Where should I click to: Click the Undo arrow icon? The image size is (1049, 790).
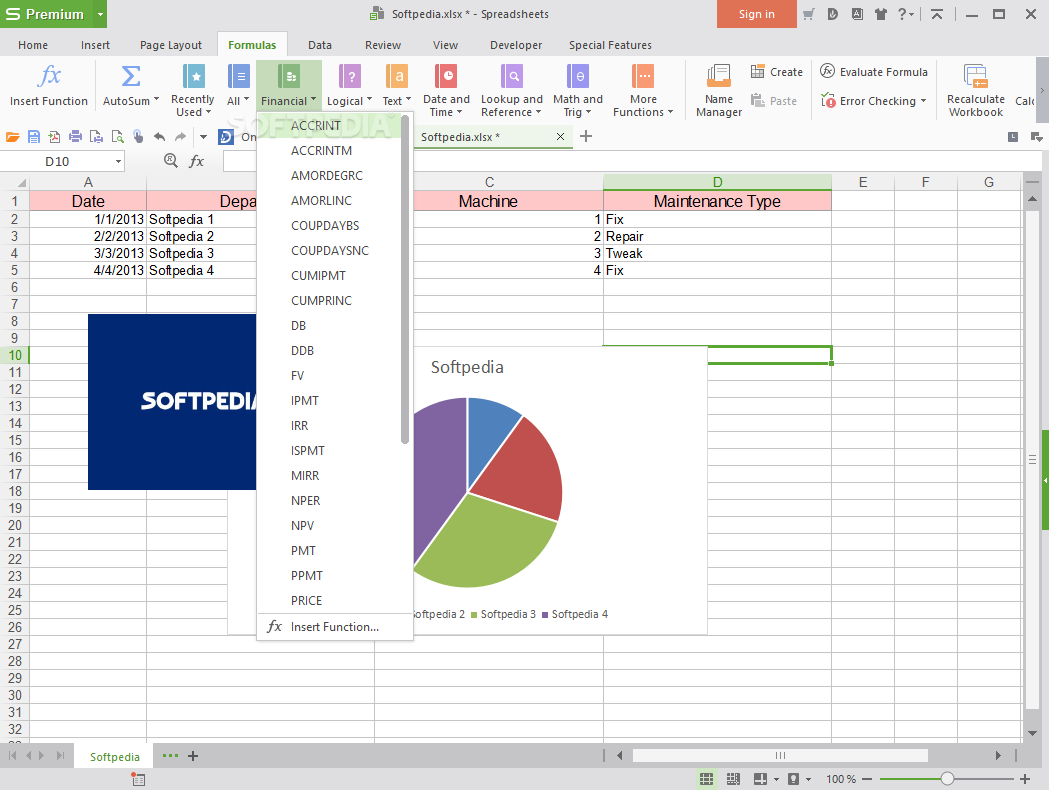point(159,137)
